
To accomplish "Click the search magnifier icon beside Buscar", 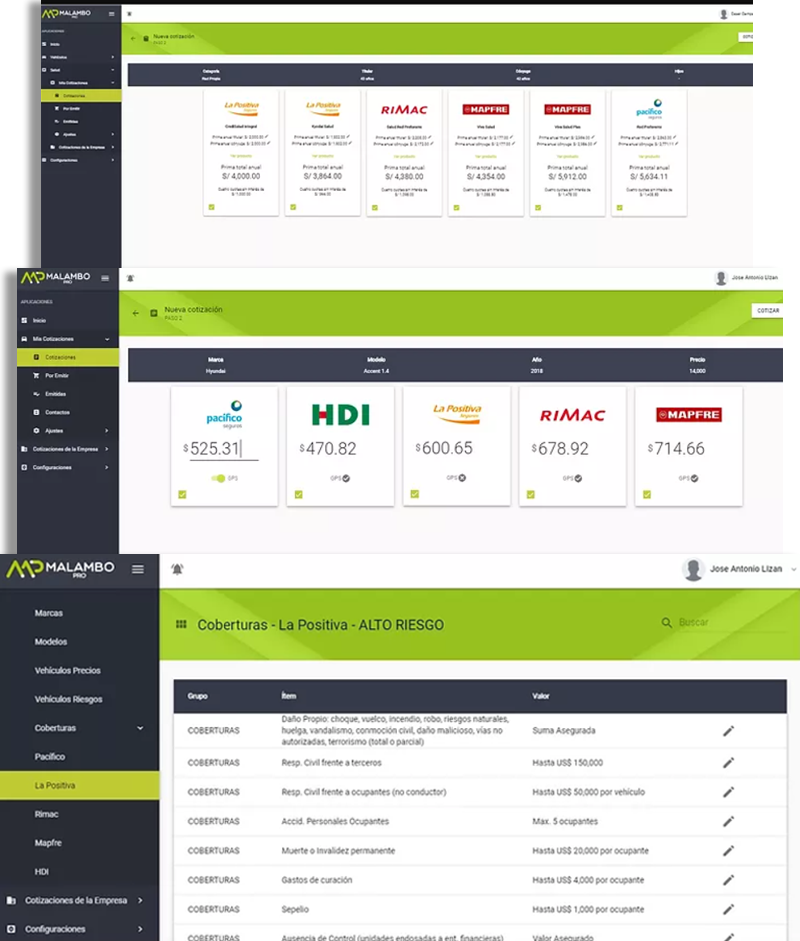I will pyautogui.click(x=667, y=623).
